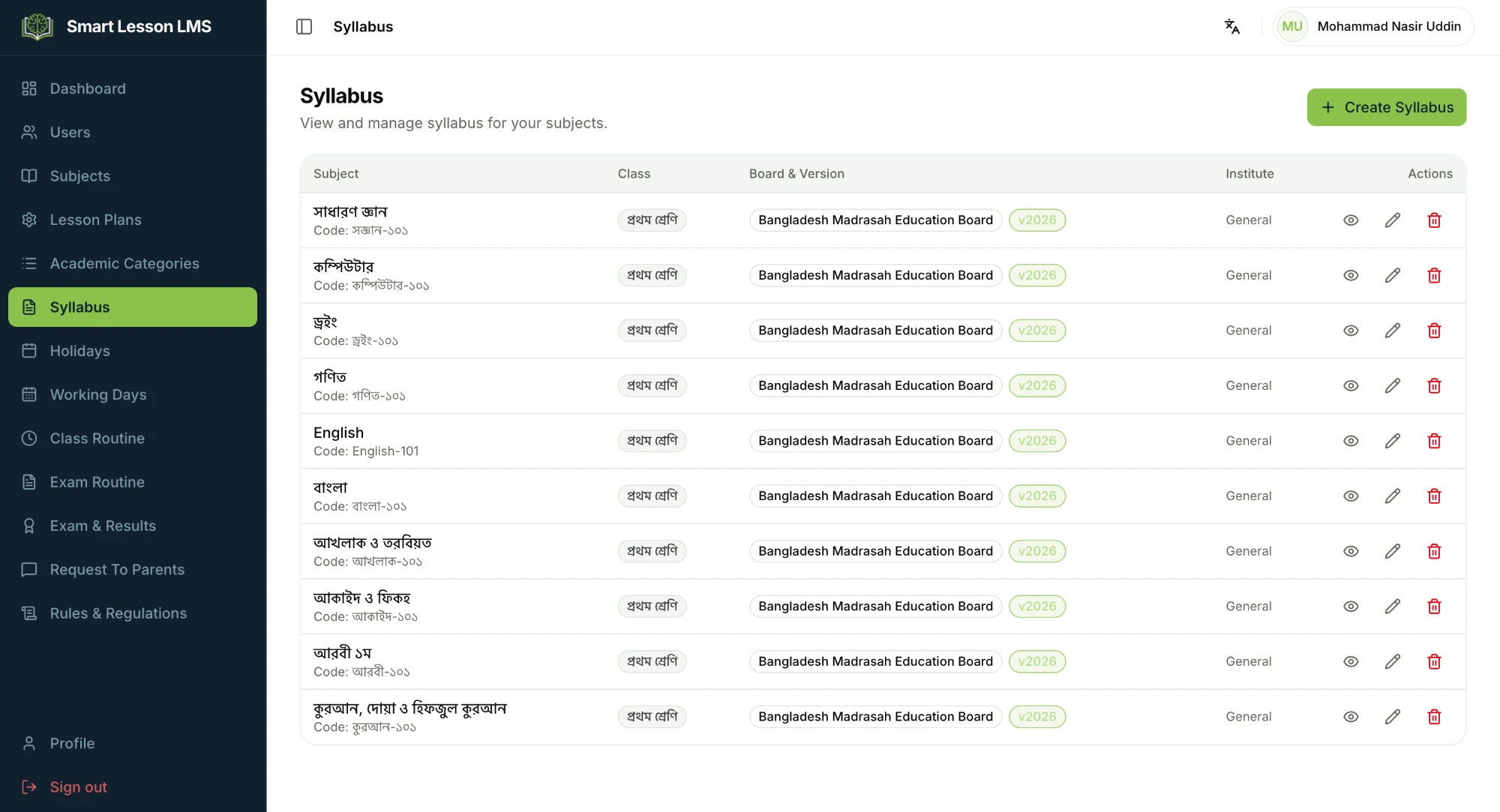Edit the কুরআন syllabus in last row
1500x812 pixels.
coord(1393,717)
